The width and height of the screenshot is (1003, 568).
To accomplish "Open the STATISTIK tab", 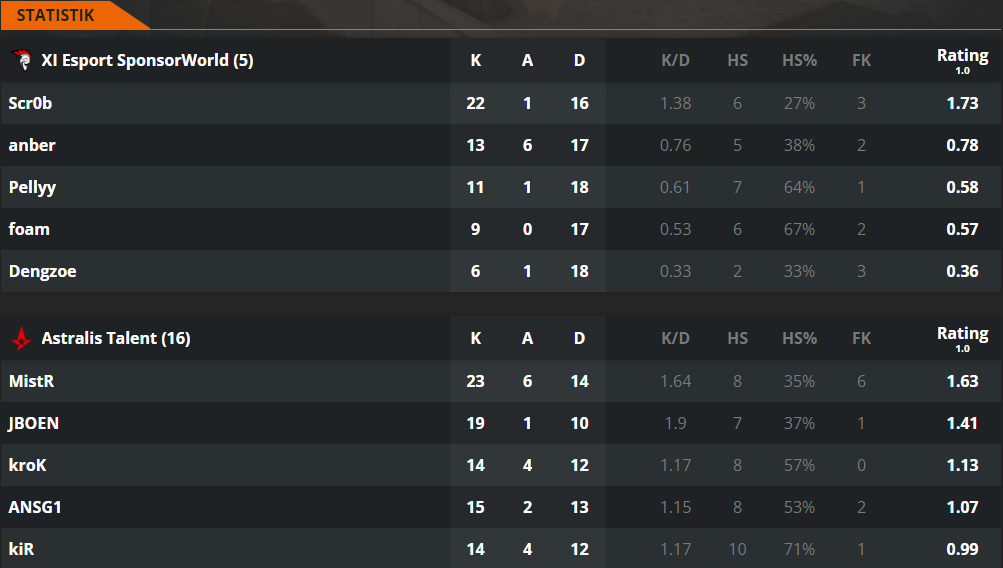I will pyautogui.click(x=56, y=15).
